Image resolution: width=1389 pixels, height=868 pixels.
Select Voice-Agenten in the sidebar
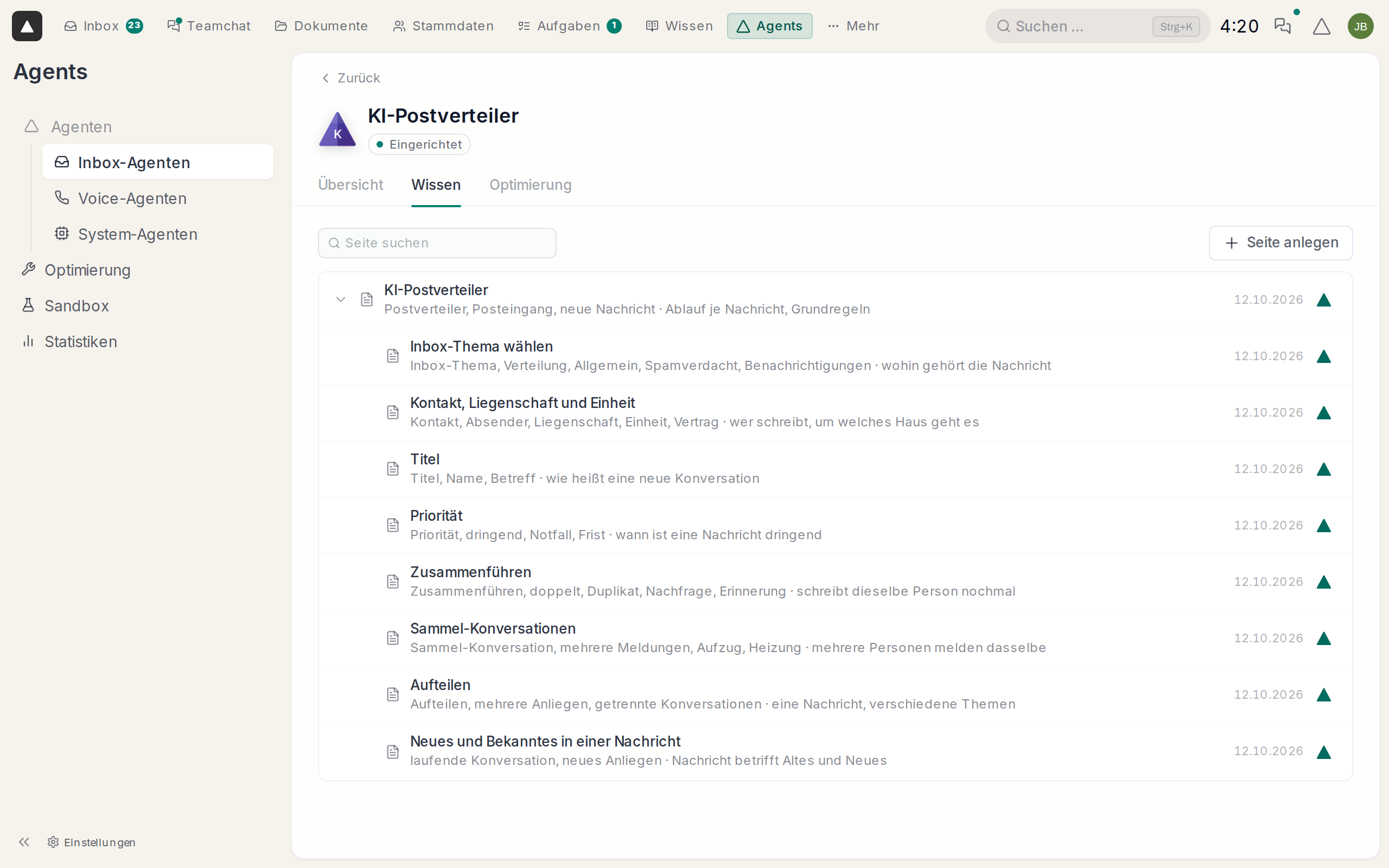click(x=158, y=199)
